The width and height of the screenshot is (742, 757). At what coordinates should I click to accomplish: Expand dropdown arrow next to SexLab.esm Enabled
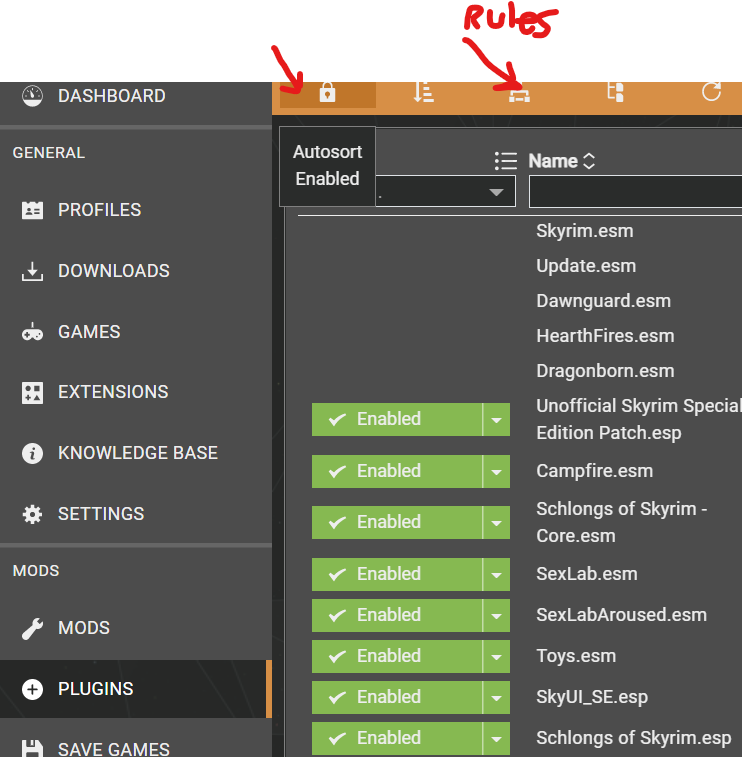point(496,575)
